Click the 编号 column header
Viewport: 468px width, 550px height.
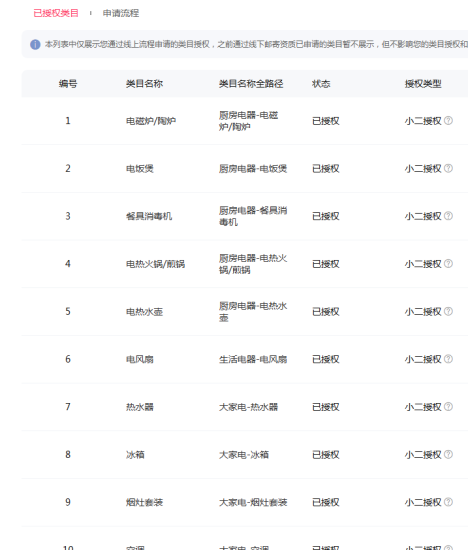click(x=68, y=84)
